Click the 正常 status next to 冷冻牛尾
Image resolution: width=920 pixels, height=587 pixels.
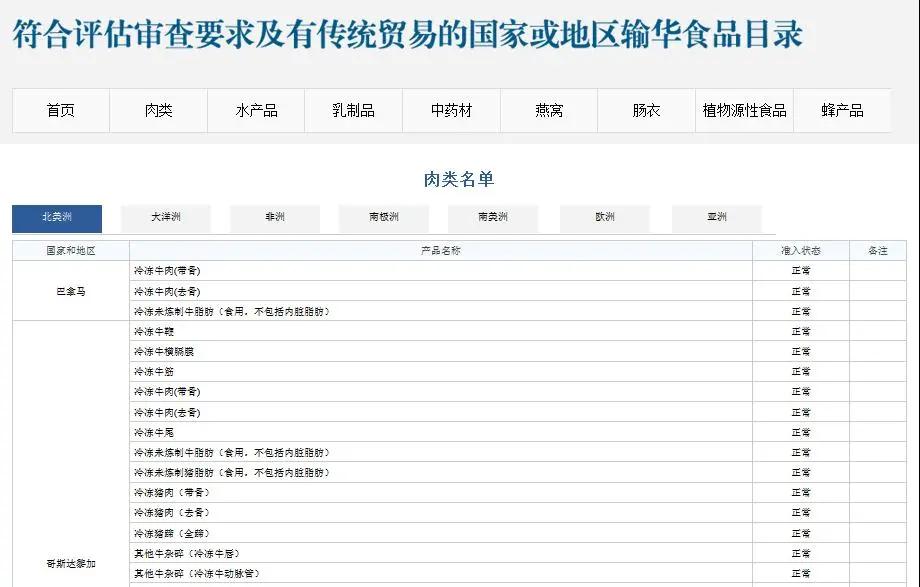pos(796,432)
